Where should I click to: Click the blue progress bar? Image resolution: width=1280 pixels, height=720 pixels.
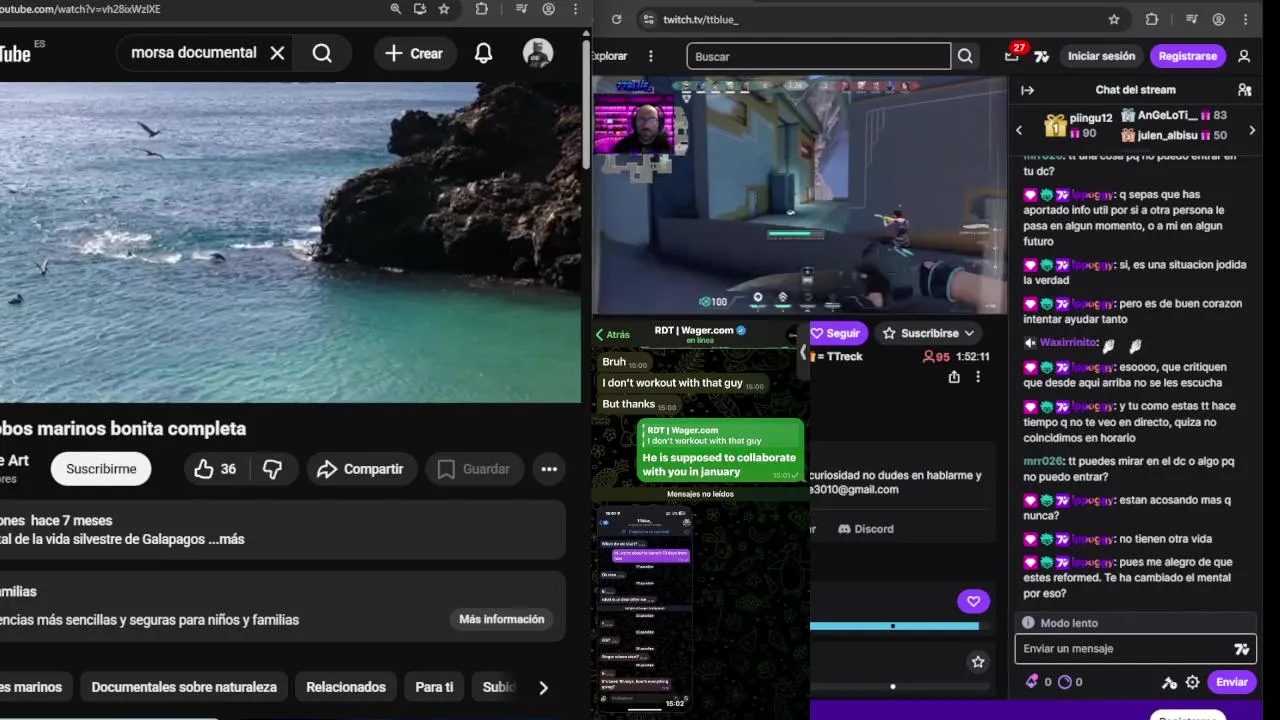(894, 626)
